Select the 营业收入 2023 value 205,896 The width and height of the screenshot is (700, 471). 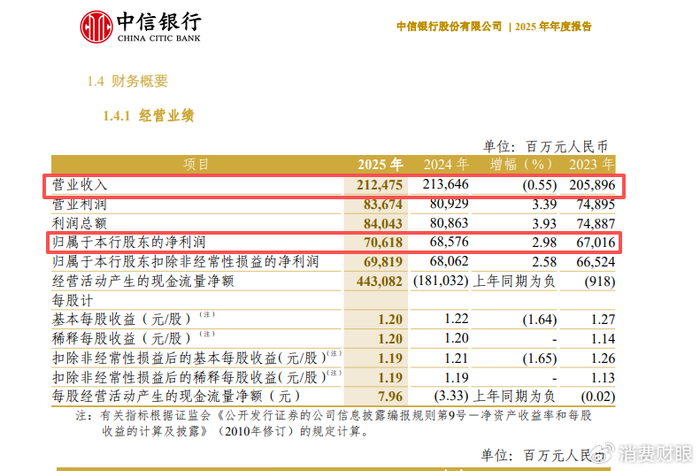click(592, 185)
